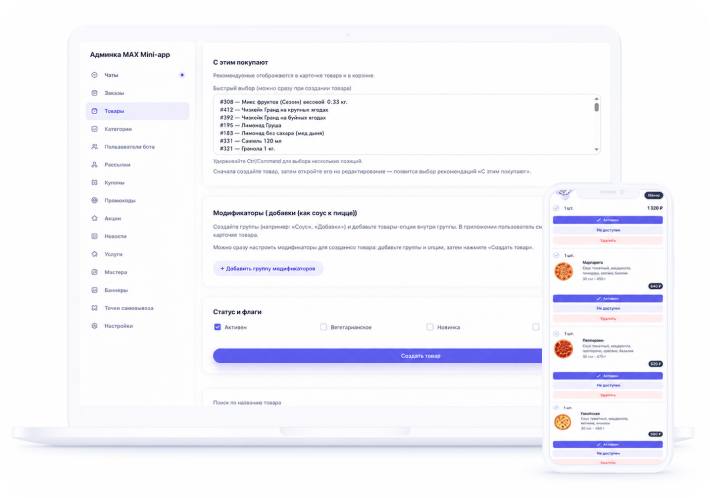Toggle the Активен checkbox under Статус и флаги
710x498 pixels.
pos(217,327)
